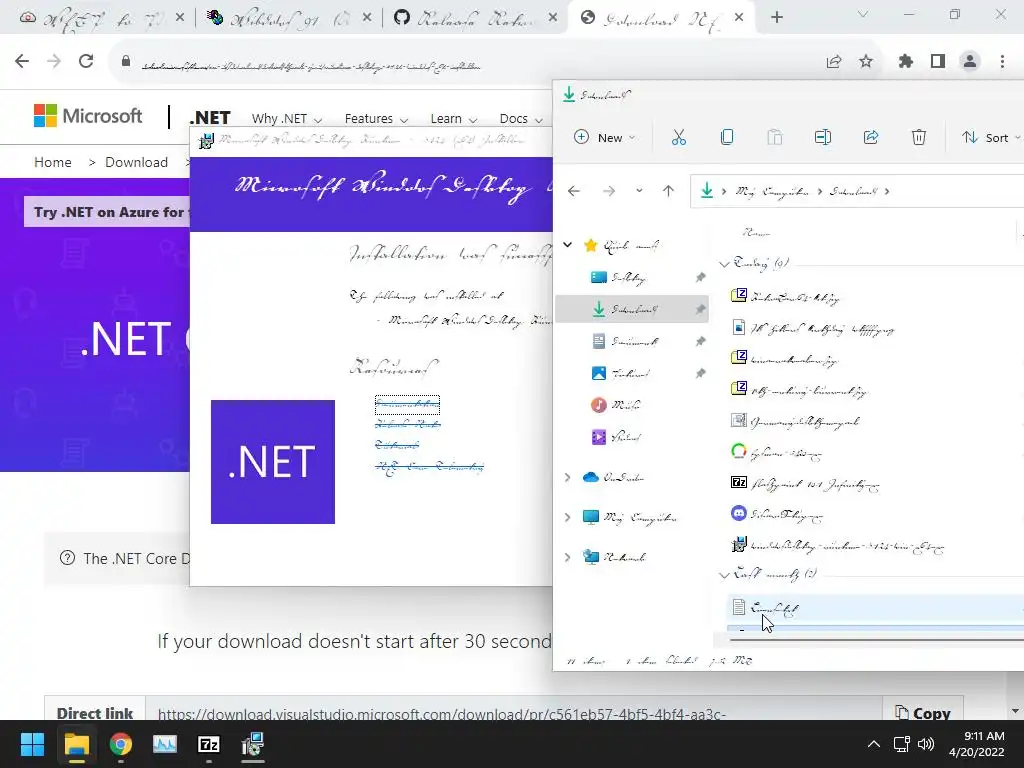Viewport: 1024px width, 768px height.
Task: Click the pin icon next to Desktop
Action: click(x=700, y=278)
